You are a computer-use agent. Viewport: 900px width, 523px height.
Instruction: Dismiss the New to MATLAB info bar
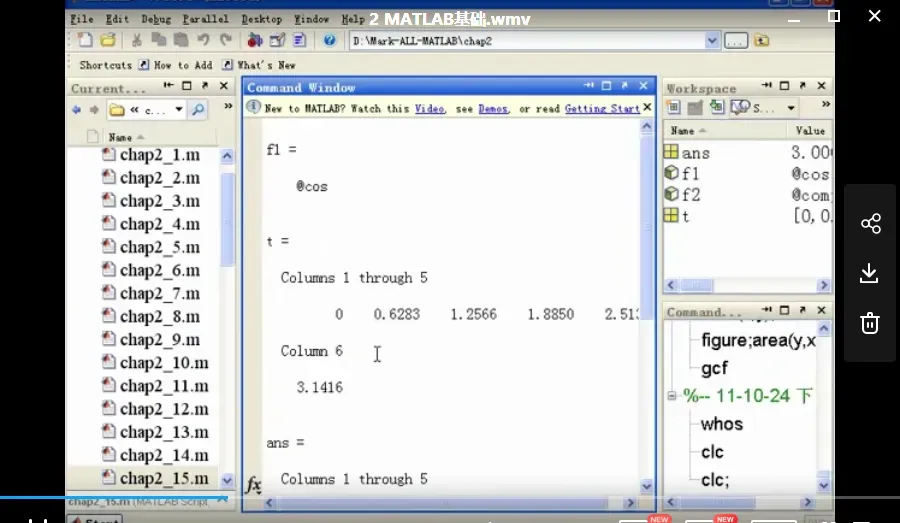click(647, 107)
